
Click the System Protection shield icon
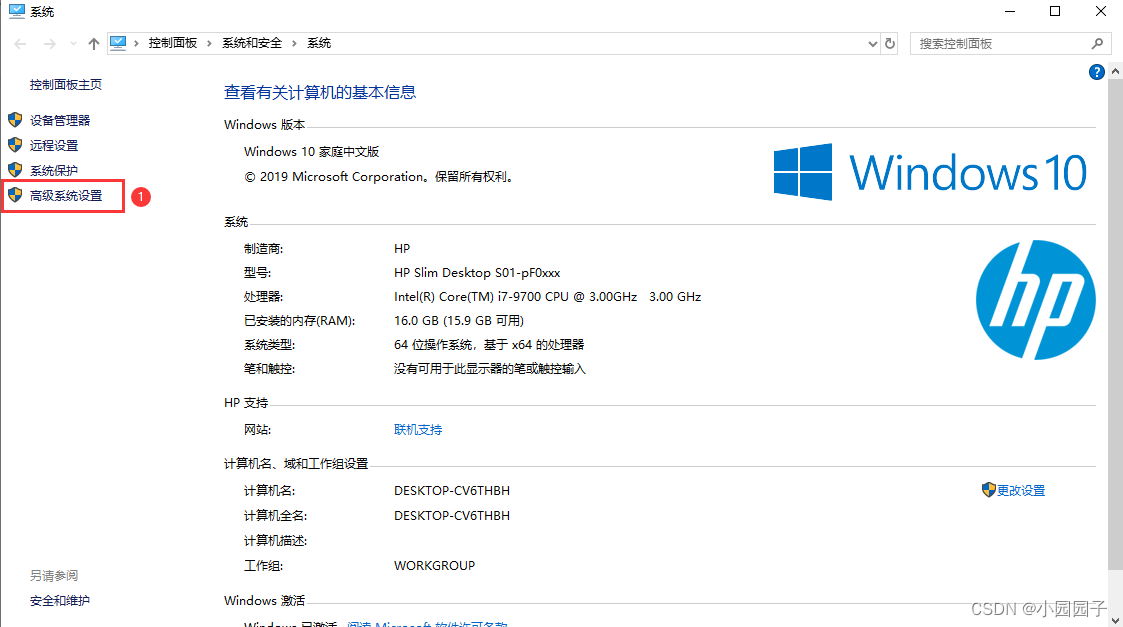[15, 170]
